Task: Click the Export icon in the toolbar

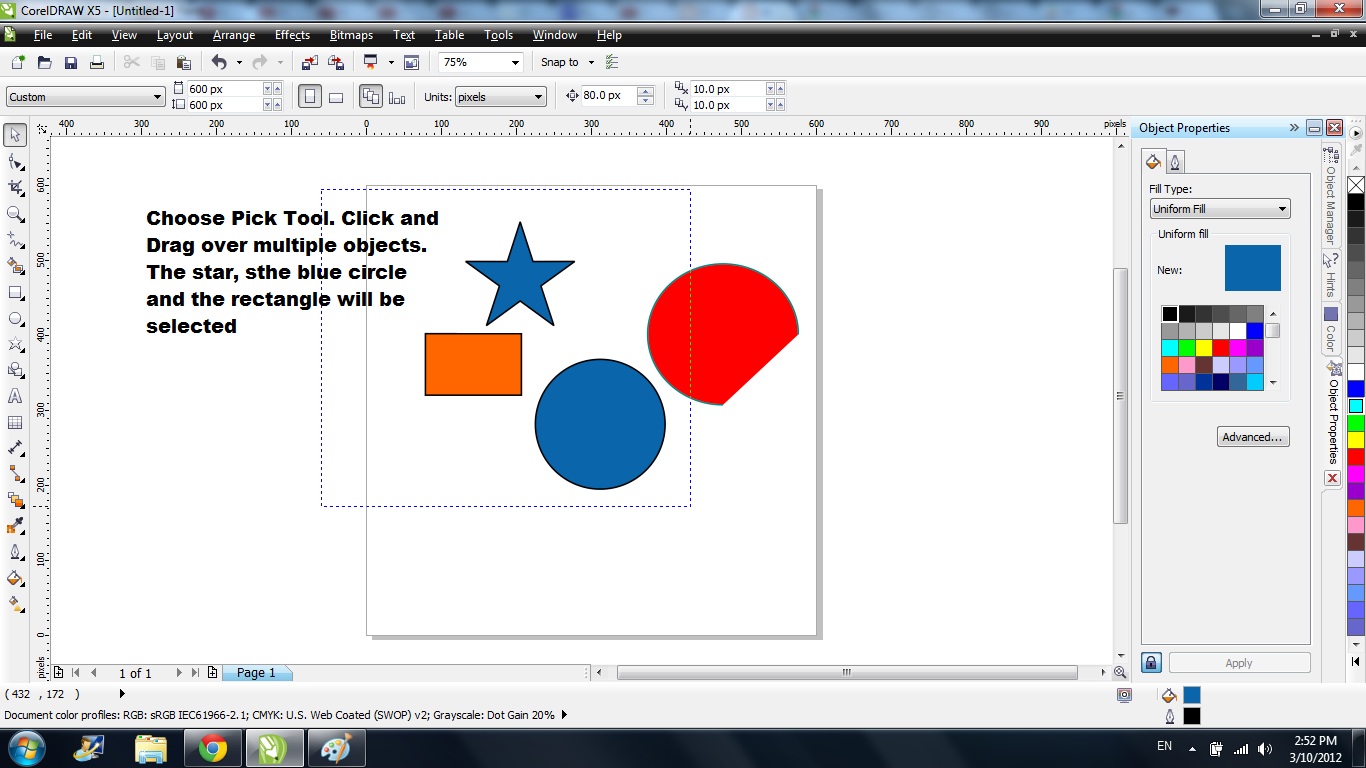Action: tap(336, 61)
